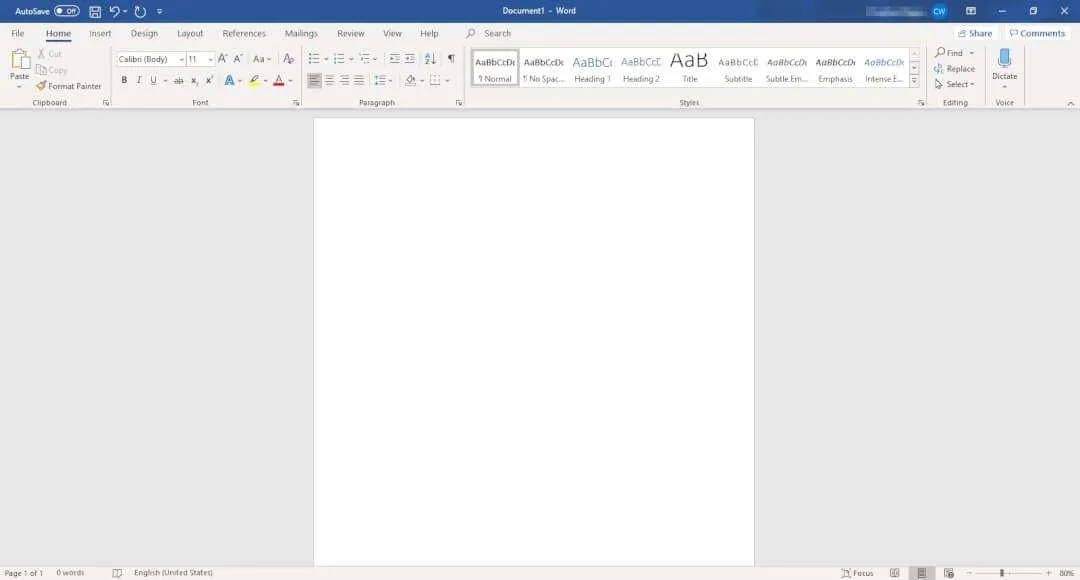
Task: Center align the paragraph
Action: (329, 81)
